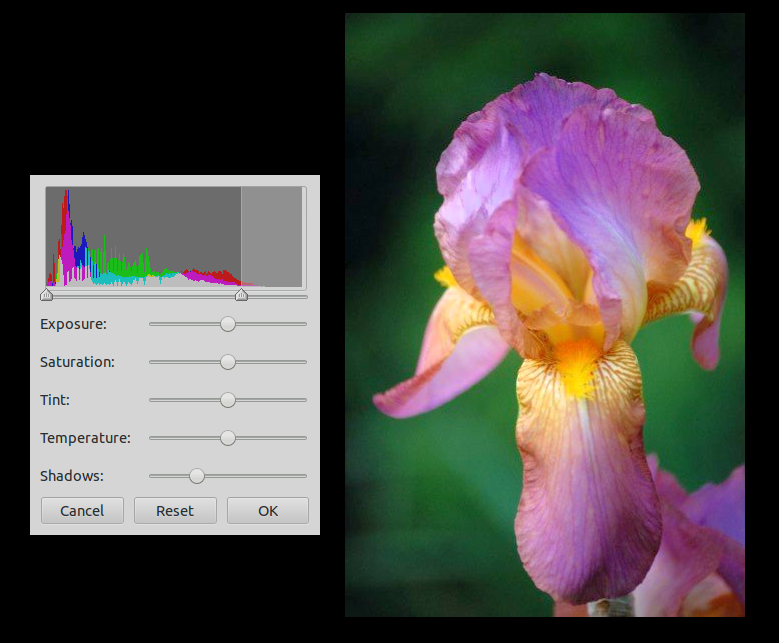Click the far left end of Saturation track
This screenshot has width=779, height=643.
pyautogui.click(x=152, y=362)
